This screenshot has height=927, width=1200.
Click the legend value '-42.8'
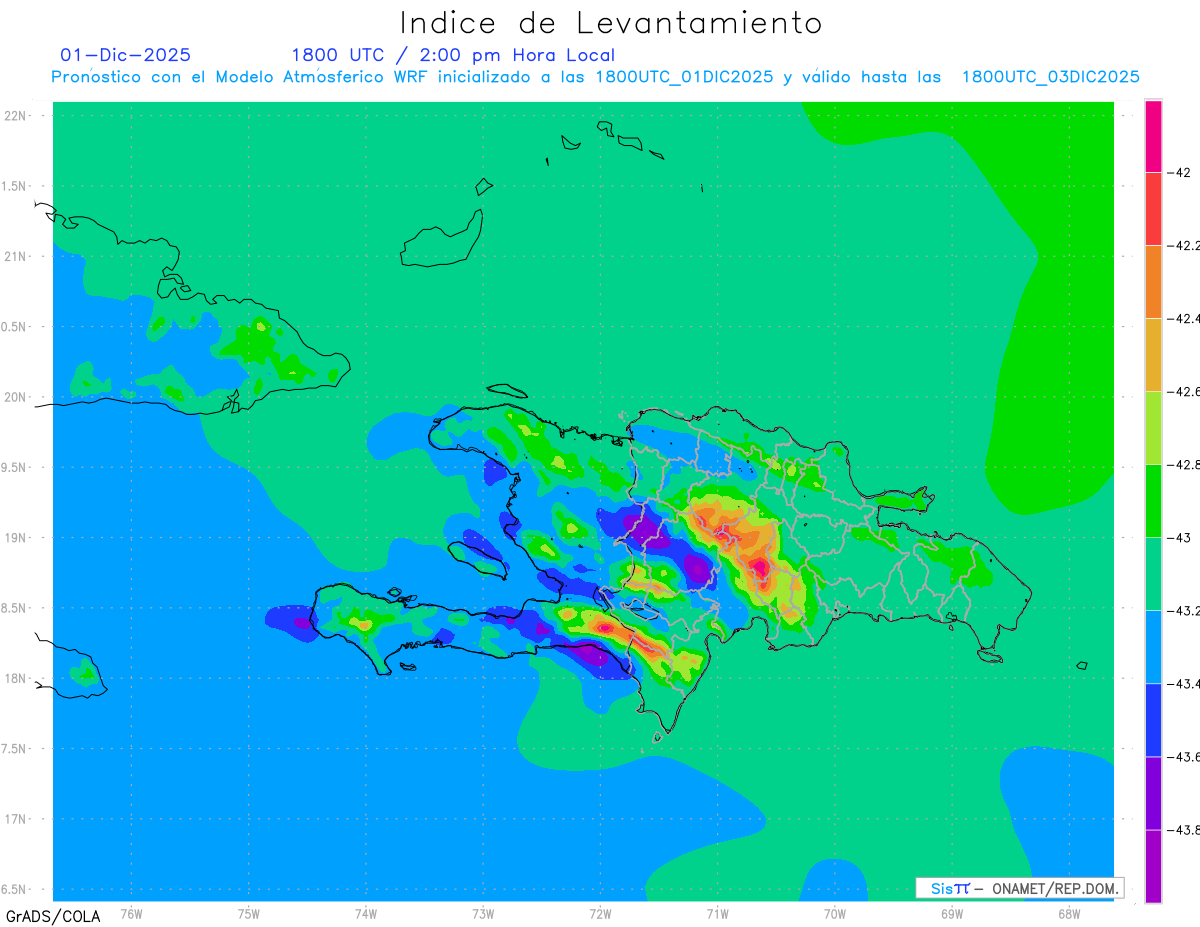pos(1184,465)
